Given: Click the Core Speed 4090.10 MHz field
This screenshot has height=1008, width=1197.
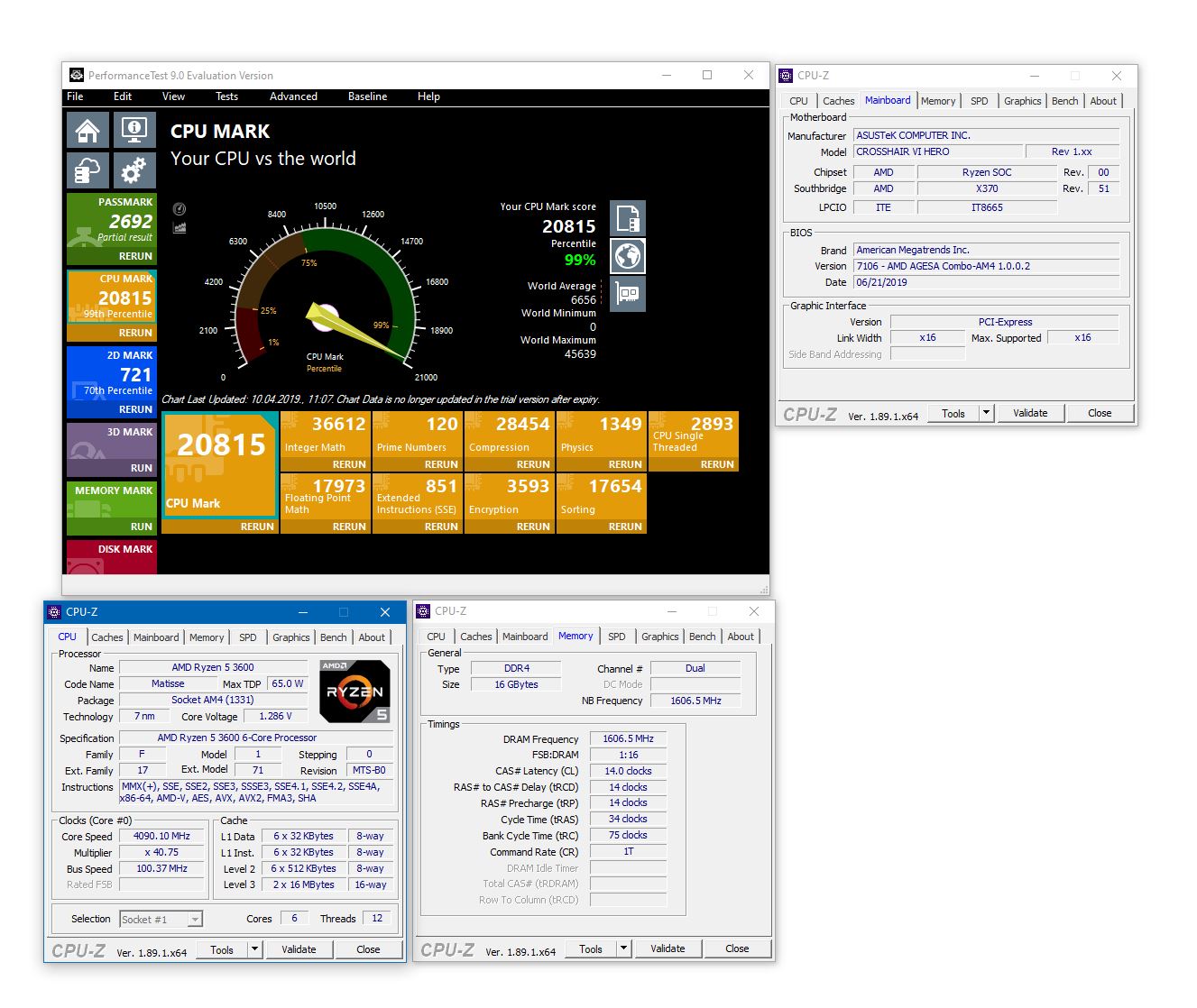Looking at the screenshot, I should tap(161, 836).
